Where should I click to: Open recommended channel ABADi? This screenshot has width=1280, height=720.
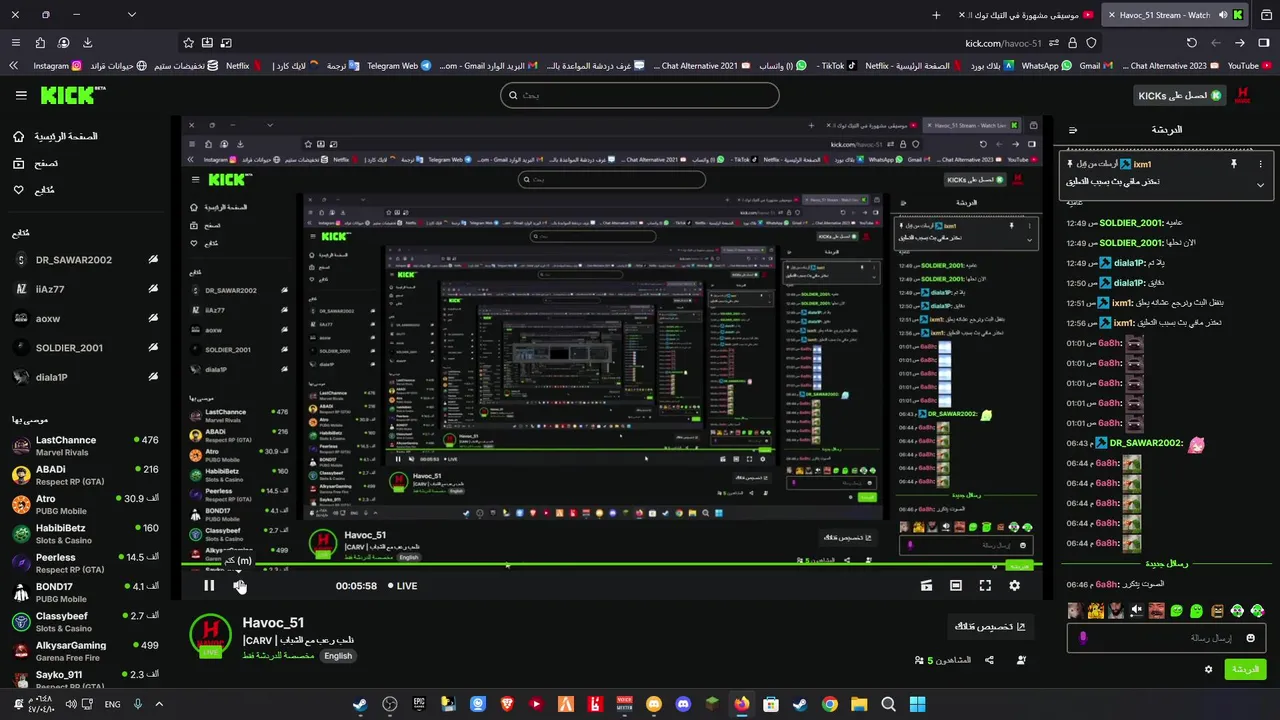(87, 475)
